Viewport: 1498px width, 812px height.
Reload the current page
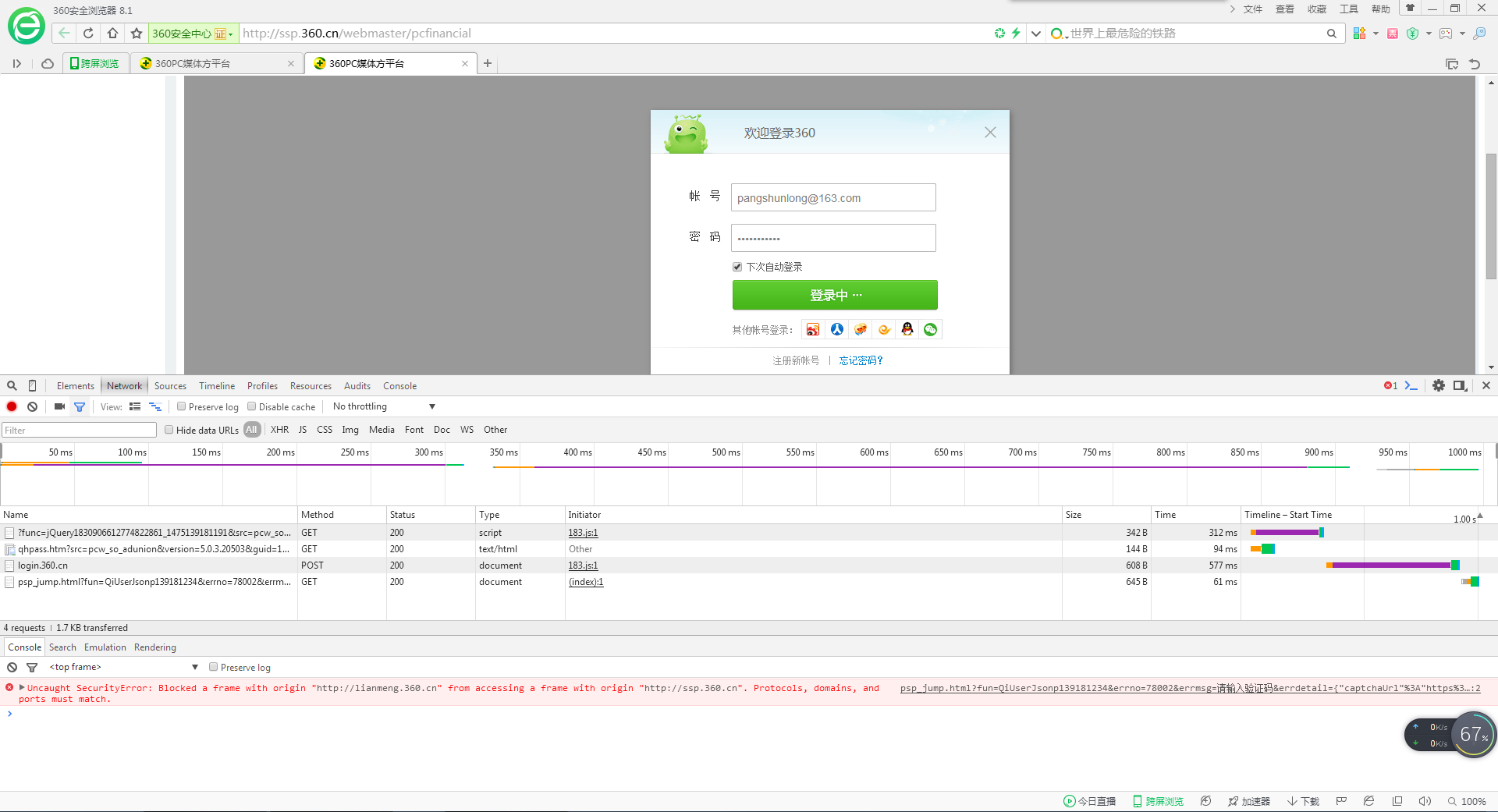pos(89,34)
